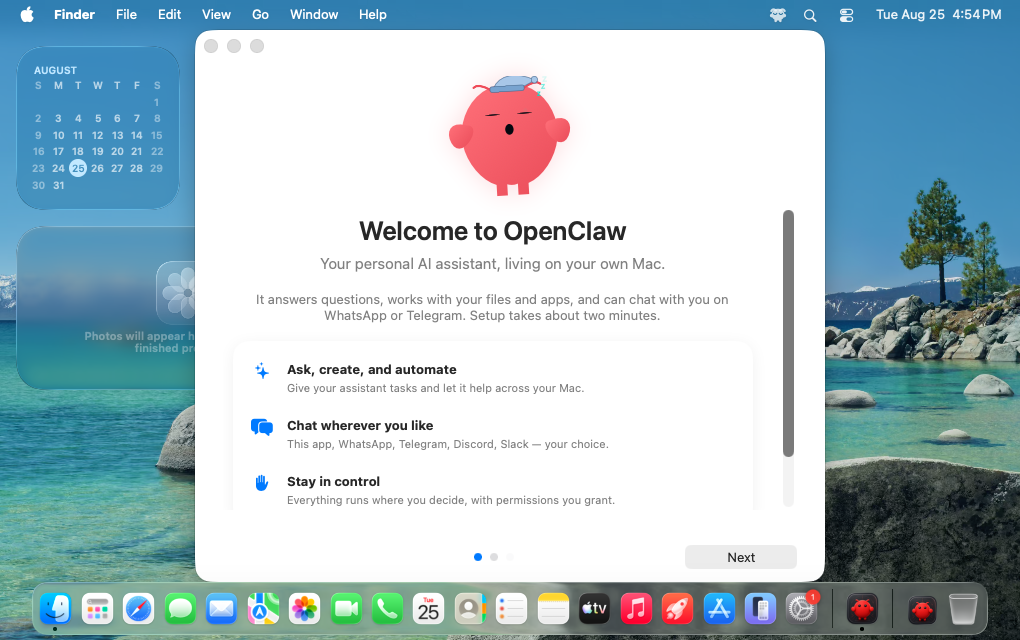
Task: Click "Ask, create, and automate" feature title
Action: click(371, 369)
